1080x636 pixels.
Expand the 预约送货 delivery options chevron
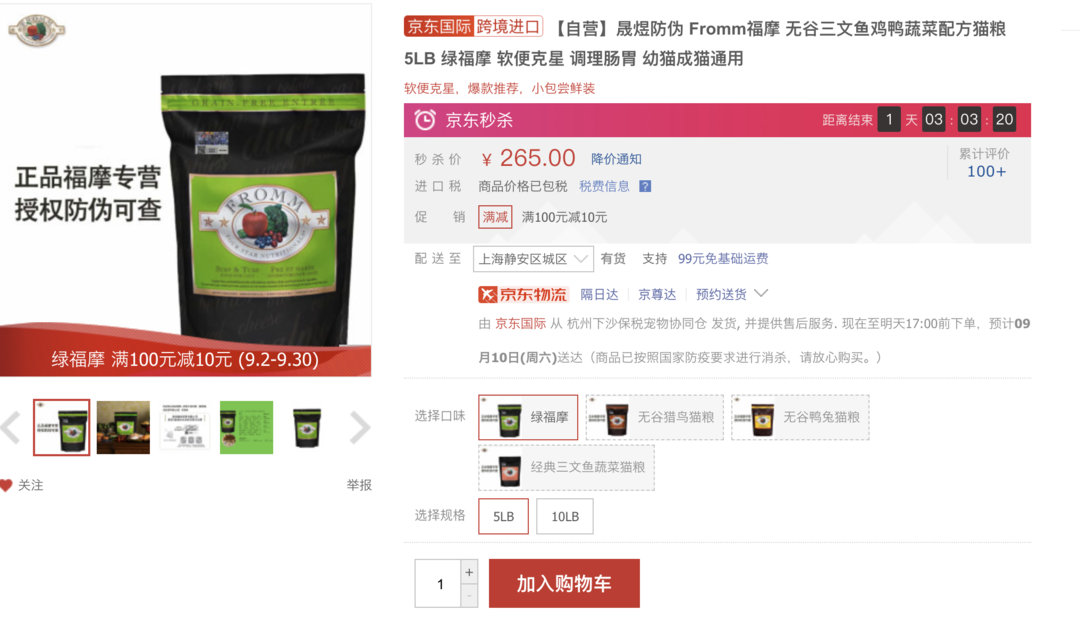(x=761, y=294)
